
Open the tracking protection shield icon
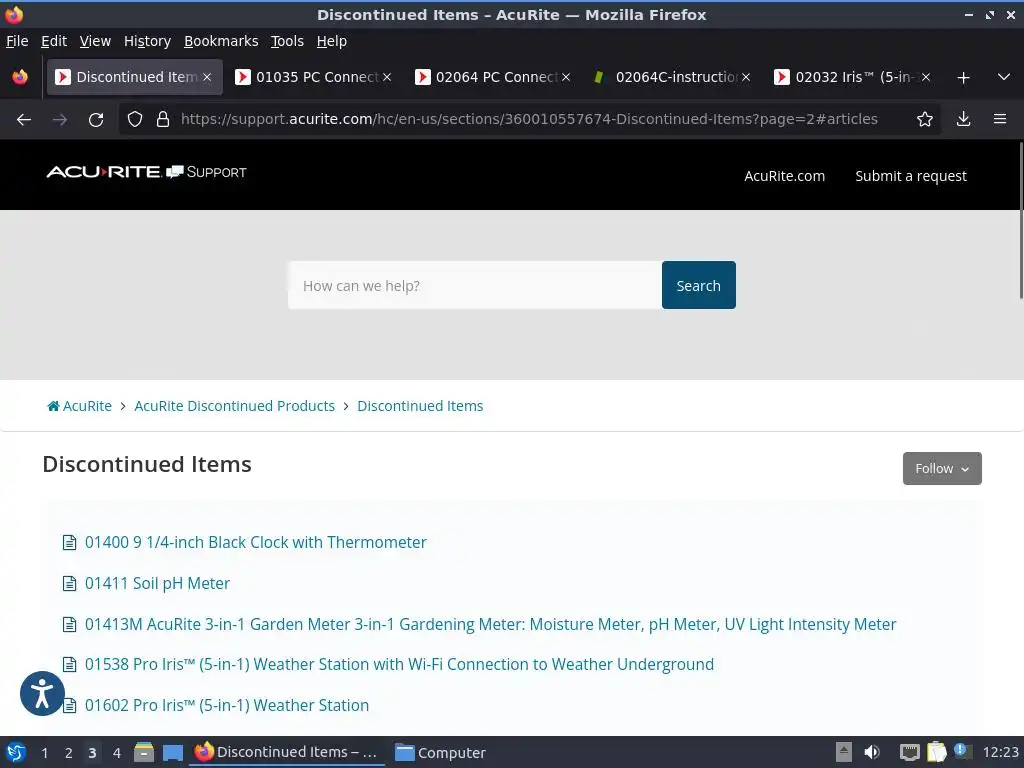[135, 120]
